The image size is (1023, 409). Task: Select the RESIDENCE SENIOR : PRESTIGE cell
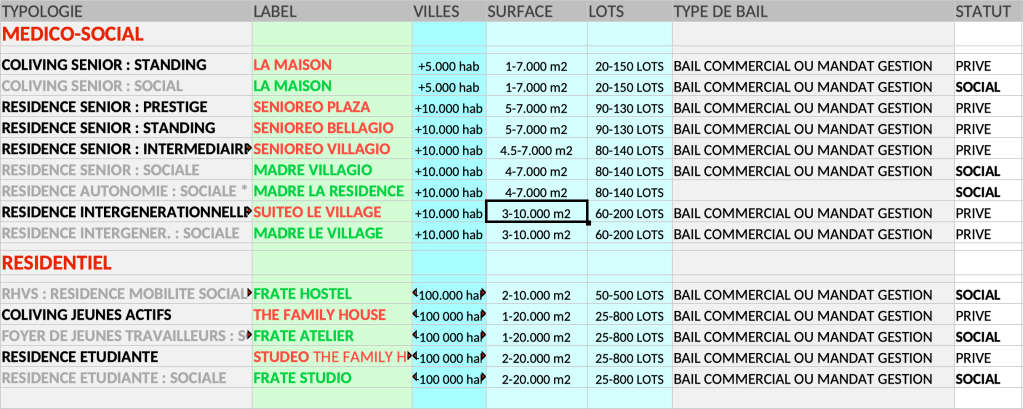point(105,107)
